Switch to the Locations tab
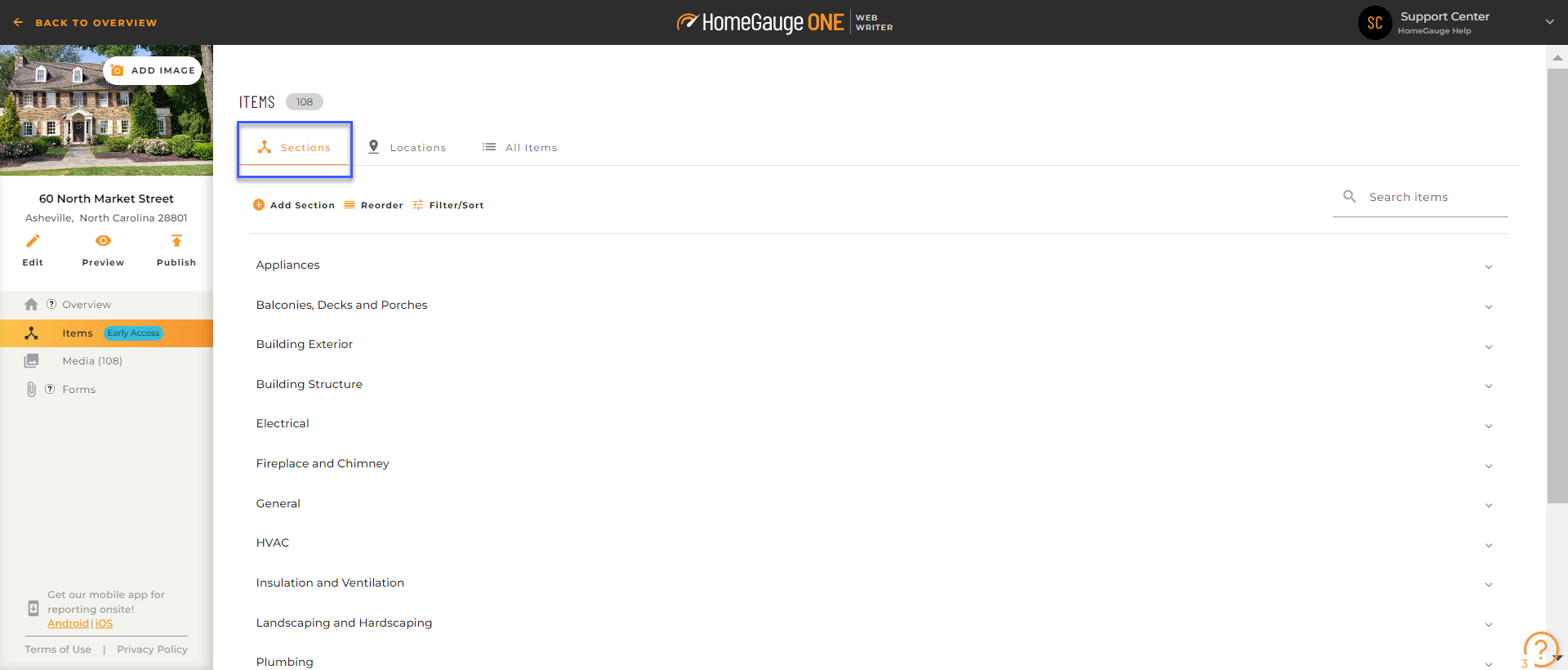1568x670 pixels. click(x=407, y=148)
